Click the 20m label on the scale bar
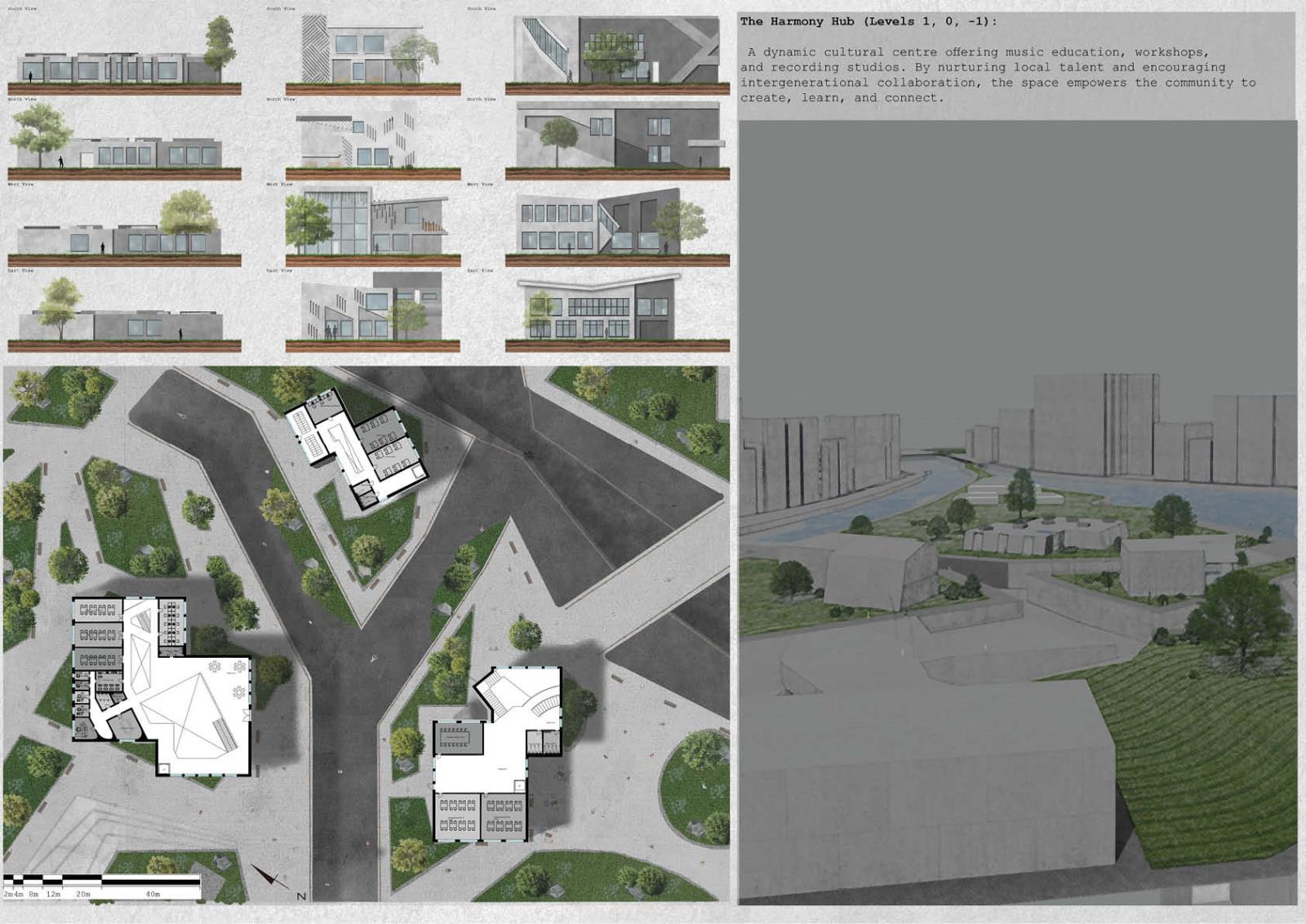1306x924 pixels. (x=83, y=895)
